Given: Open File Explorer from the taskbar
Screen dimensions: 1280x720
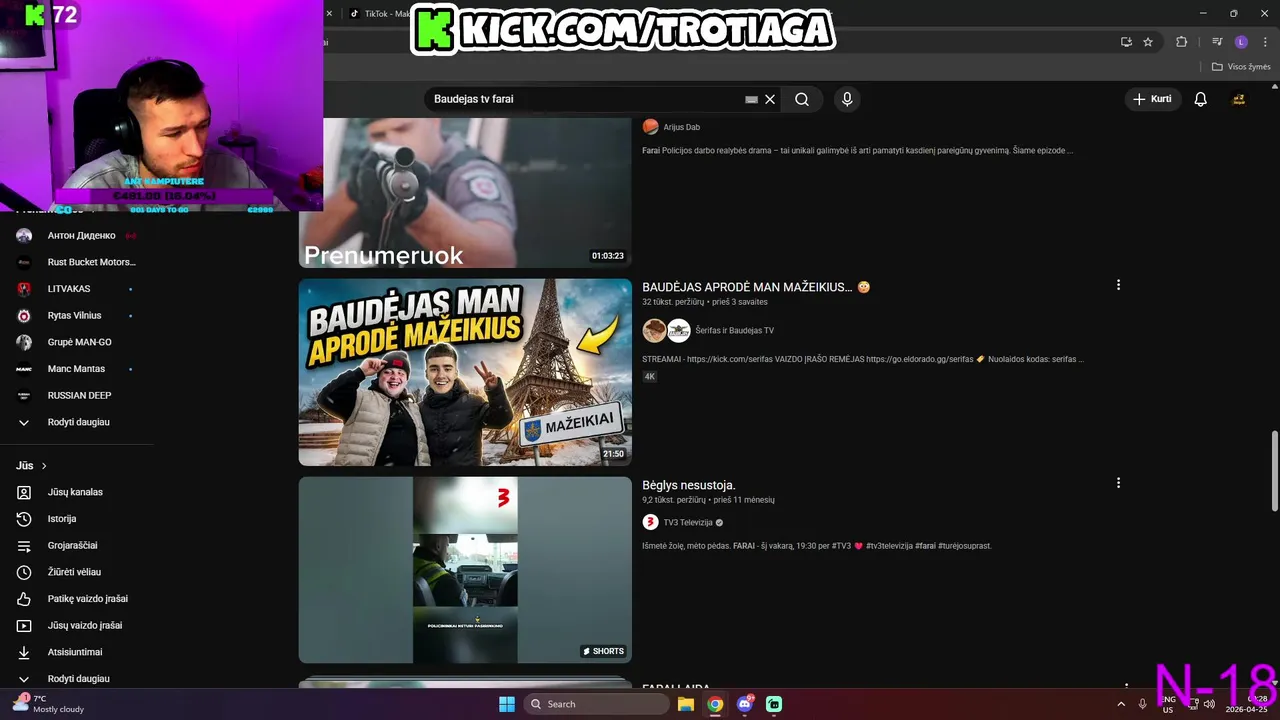Looking at the screenshot, I should tap(686, 704).
